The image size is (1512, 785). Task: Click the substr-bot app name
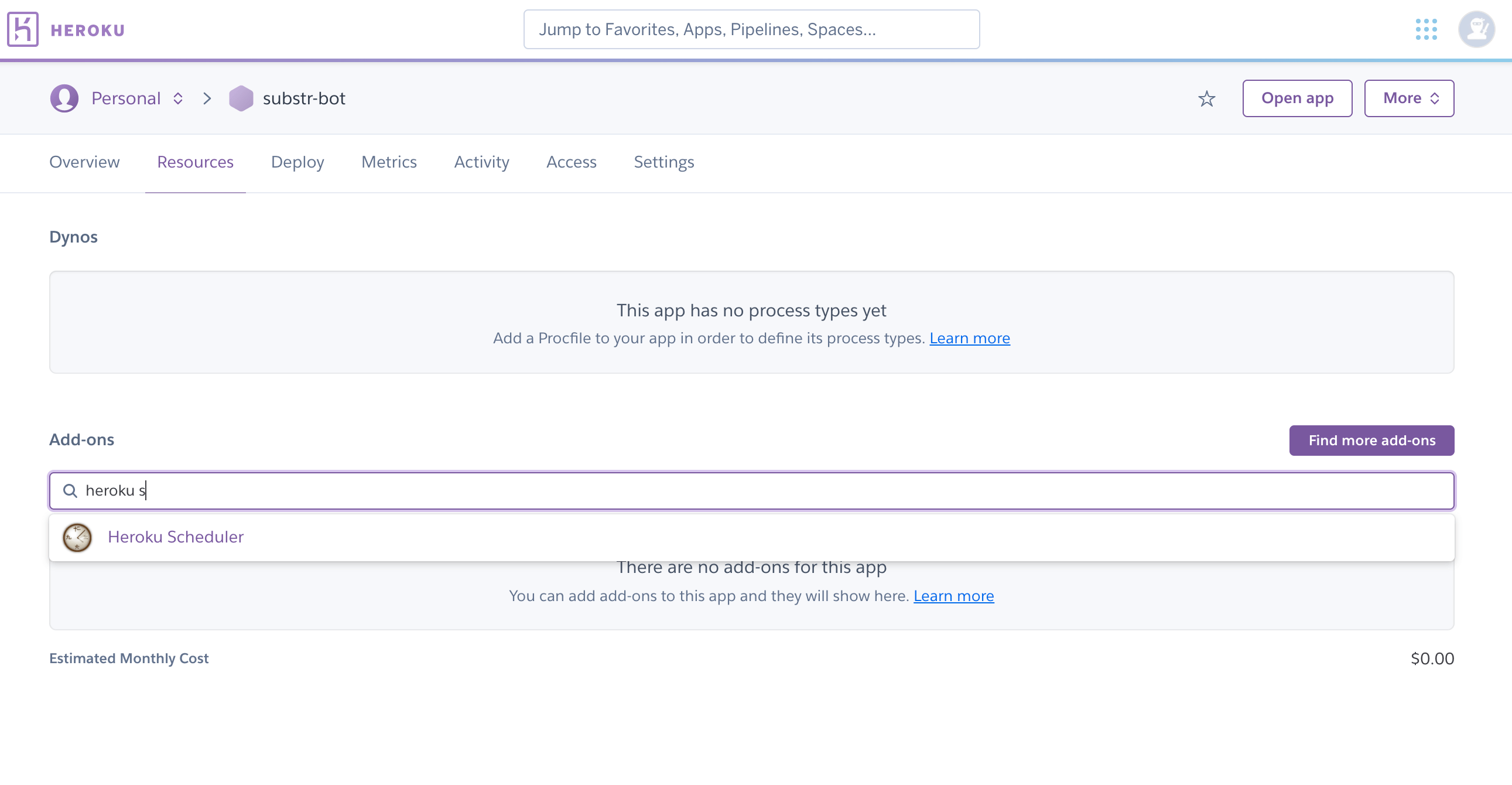pos(304,98)
